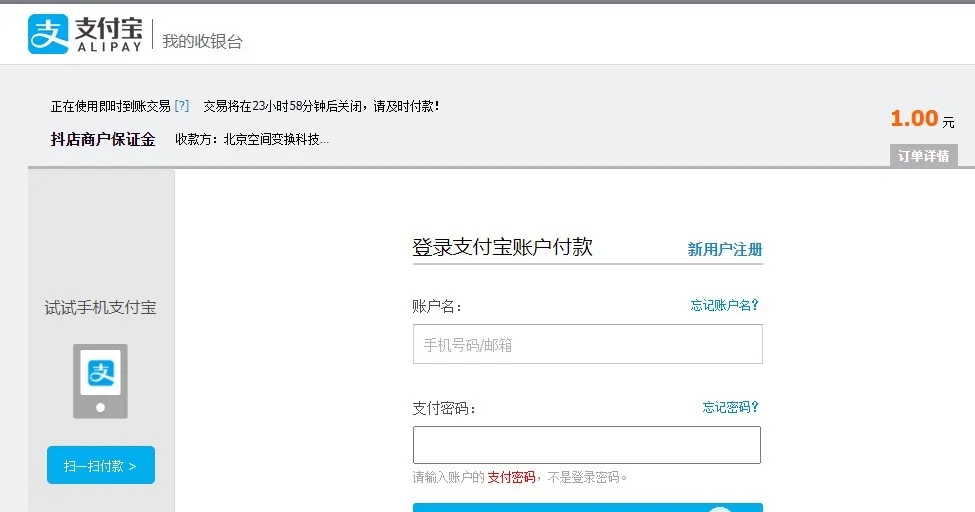Focus the 支付密码 payment password field
This screenshot has height=512, width=975.
coord(587,445)
